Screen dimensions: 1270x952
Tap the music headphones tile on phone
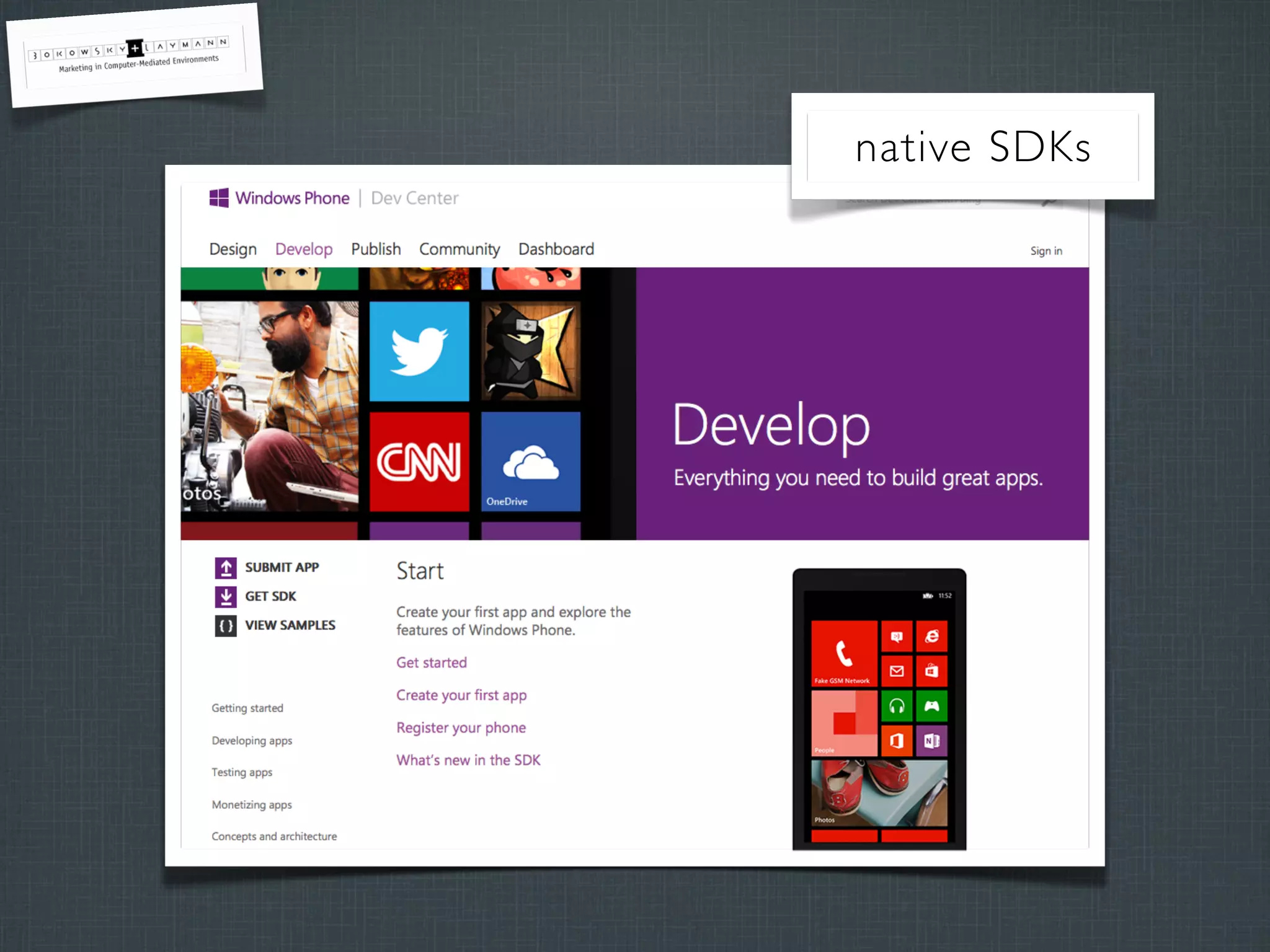897,706
